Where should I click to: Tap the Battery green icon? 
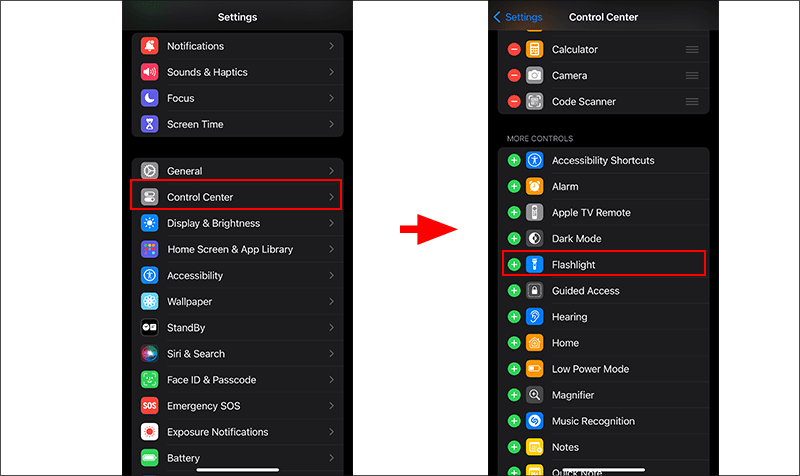click(x=149, y=458)
